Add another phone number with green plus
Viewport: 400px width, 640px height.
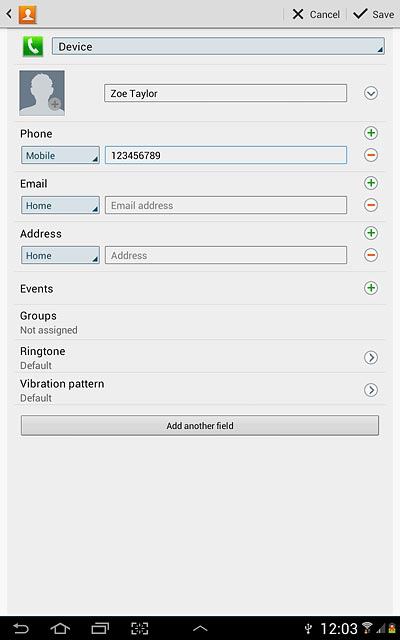point(371,133)
